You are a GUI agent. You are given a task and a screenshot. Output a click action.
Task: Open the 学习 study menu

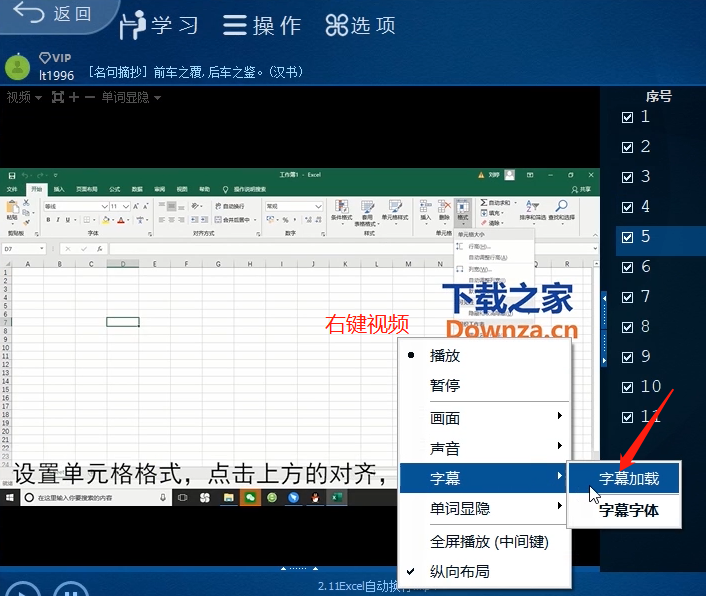coord(159,26)
